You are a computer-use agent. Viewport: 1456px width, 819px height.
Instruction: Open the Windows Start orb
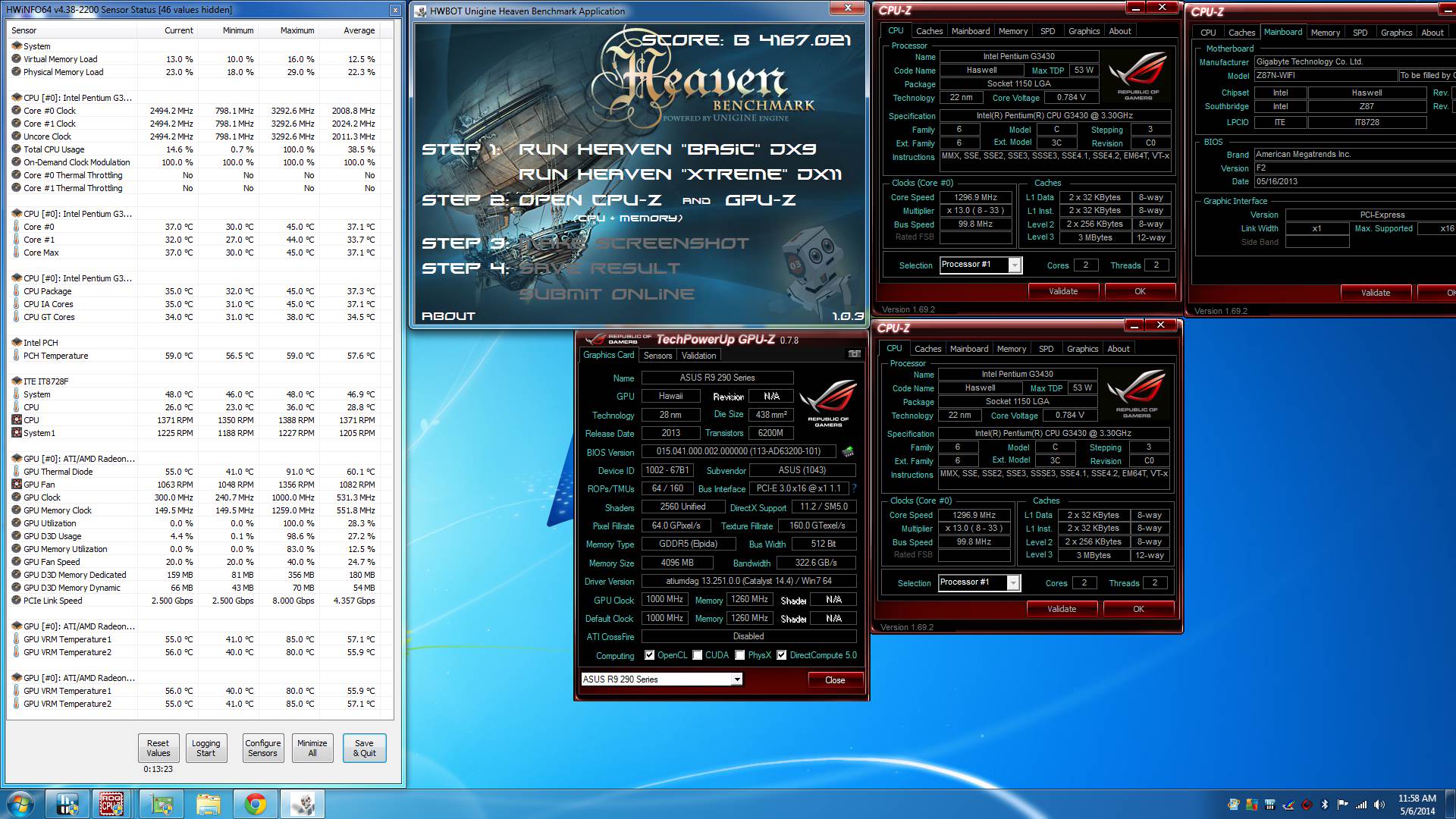click(20, 804)
